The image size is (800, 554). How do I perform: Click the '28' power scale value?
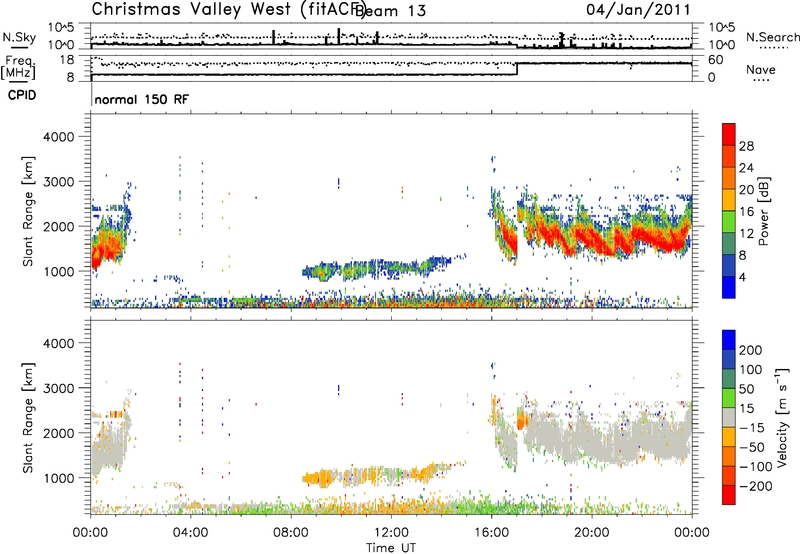coord(746,146)
